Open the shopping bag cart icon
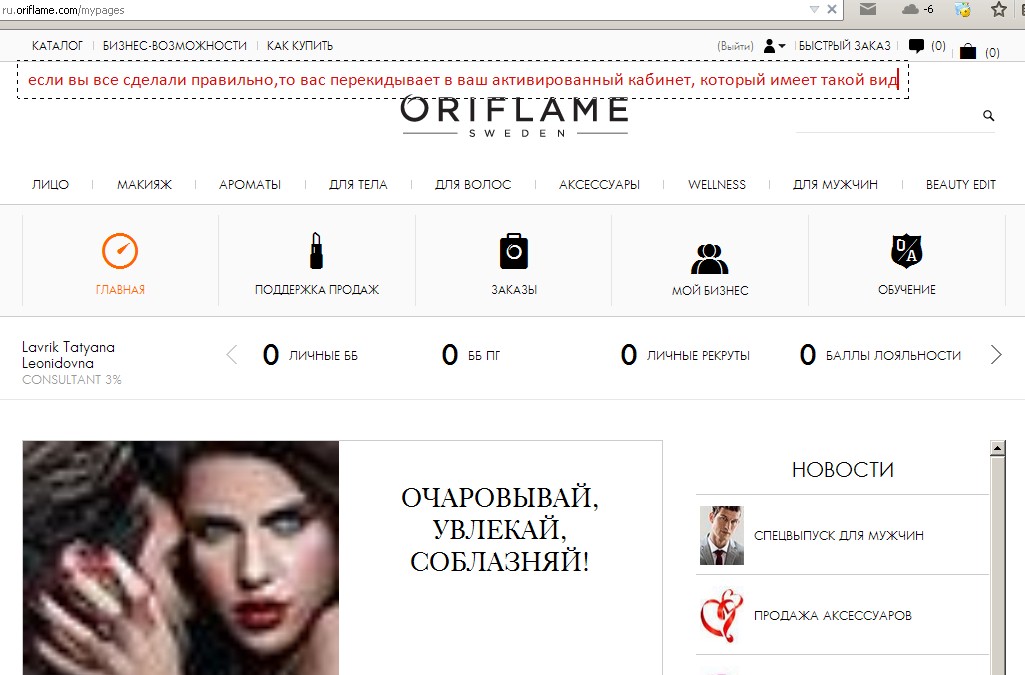The width and height of the screenshot is (1025, 675). tap(968, 51)
